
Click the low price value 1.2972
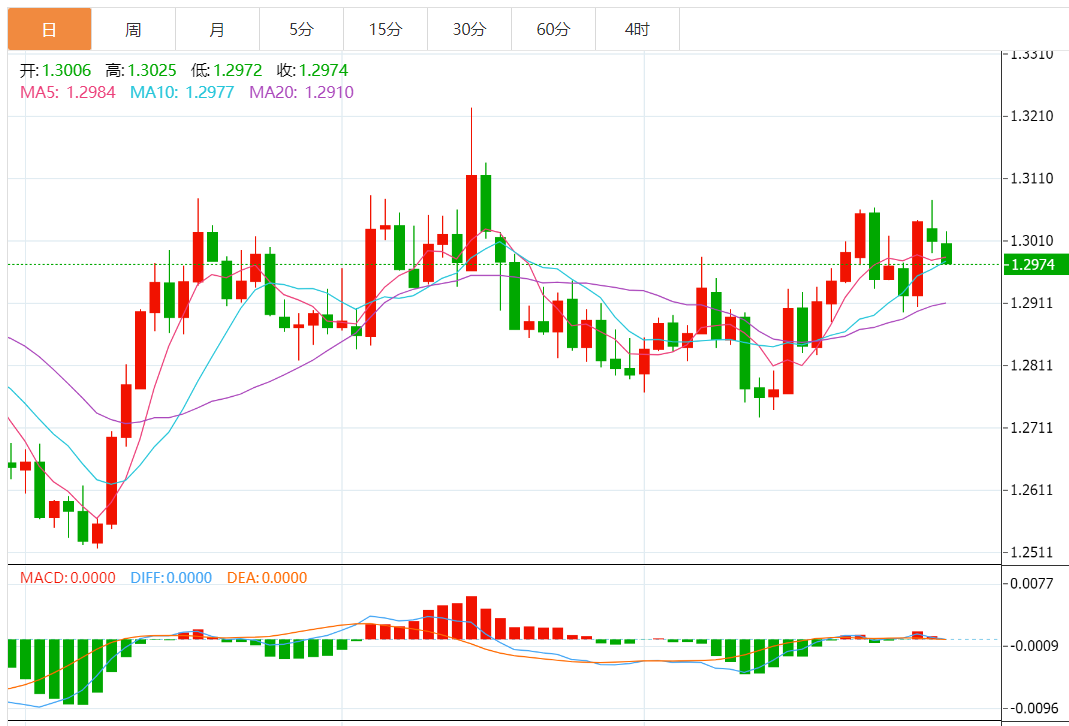[x=238, y=70]
